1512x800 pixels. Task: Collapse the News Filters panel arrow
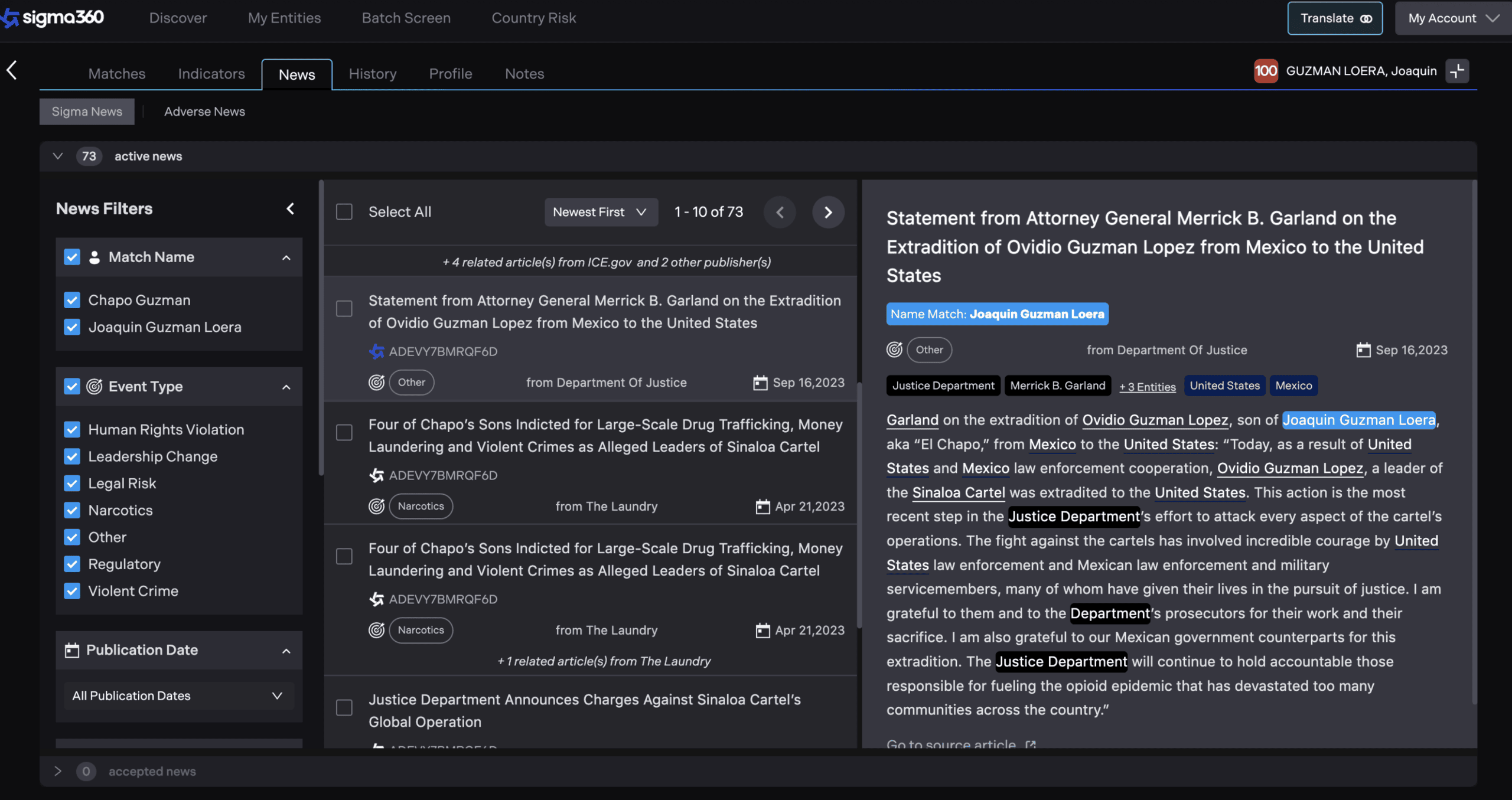coord(290,208)
